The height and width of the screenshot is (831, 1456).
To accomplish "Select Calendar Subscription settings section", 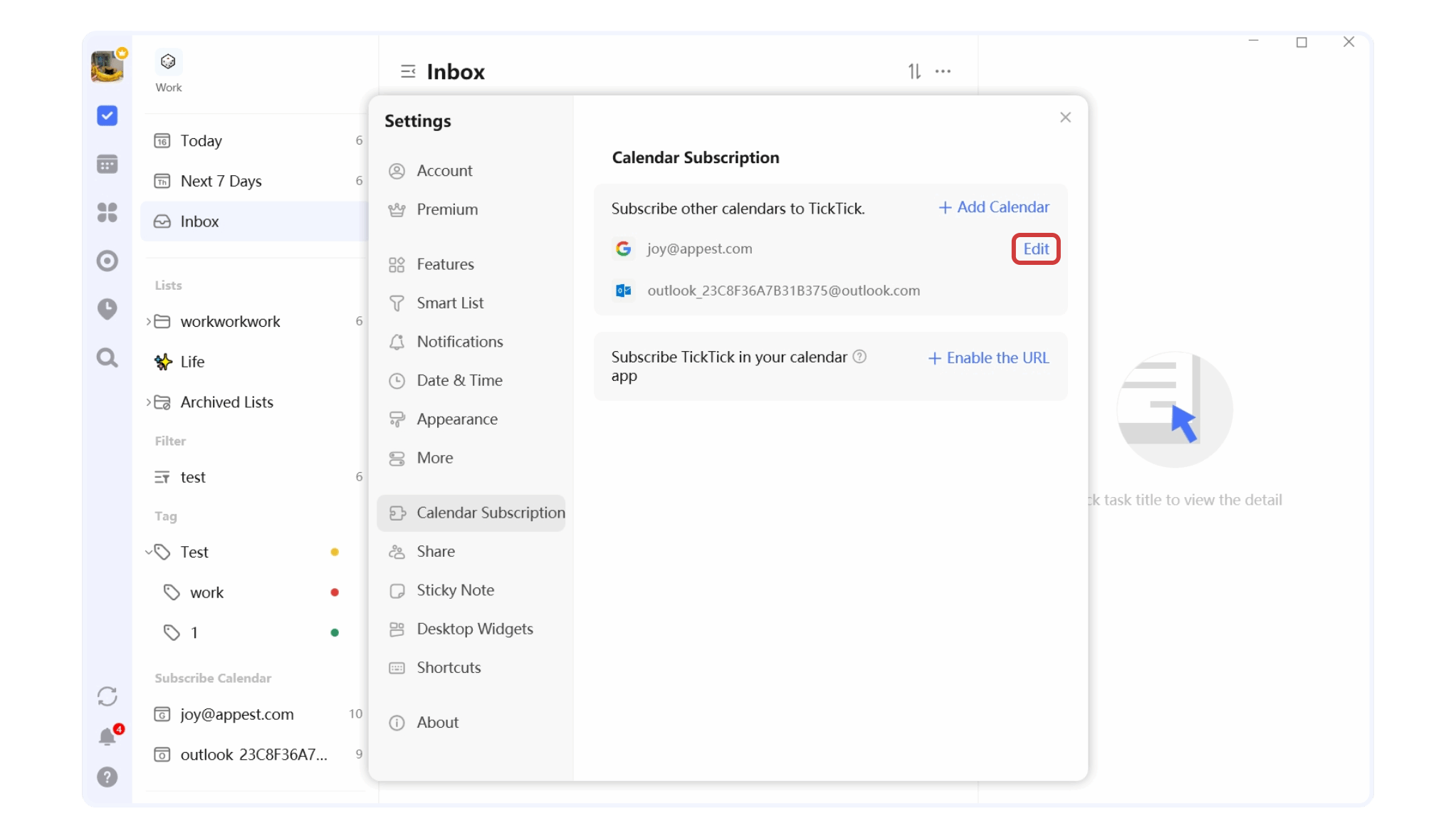I will coord(471,513).
